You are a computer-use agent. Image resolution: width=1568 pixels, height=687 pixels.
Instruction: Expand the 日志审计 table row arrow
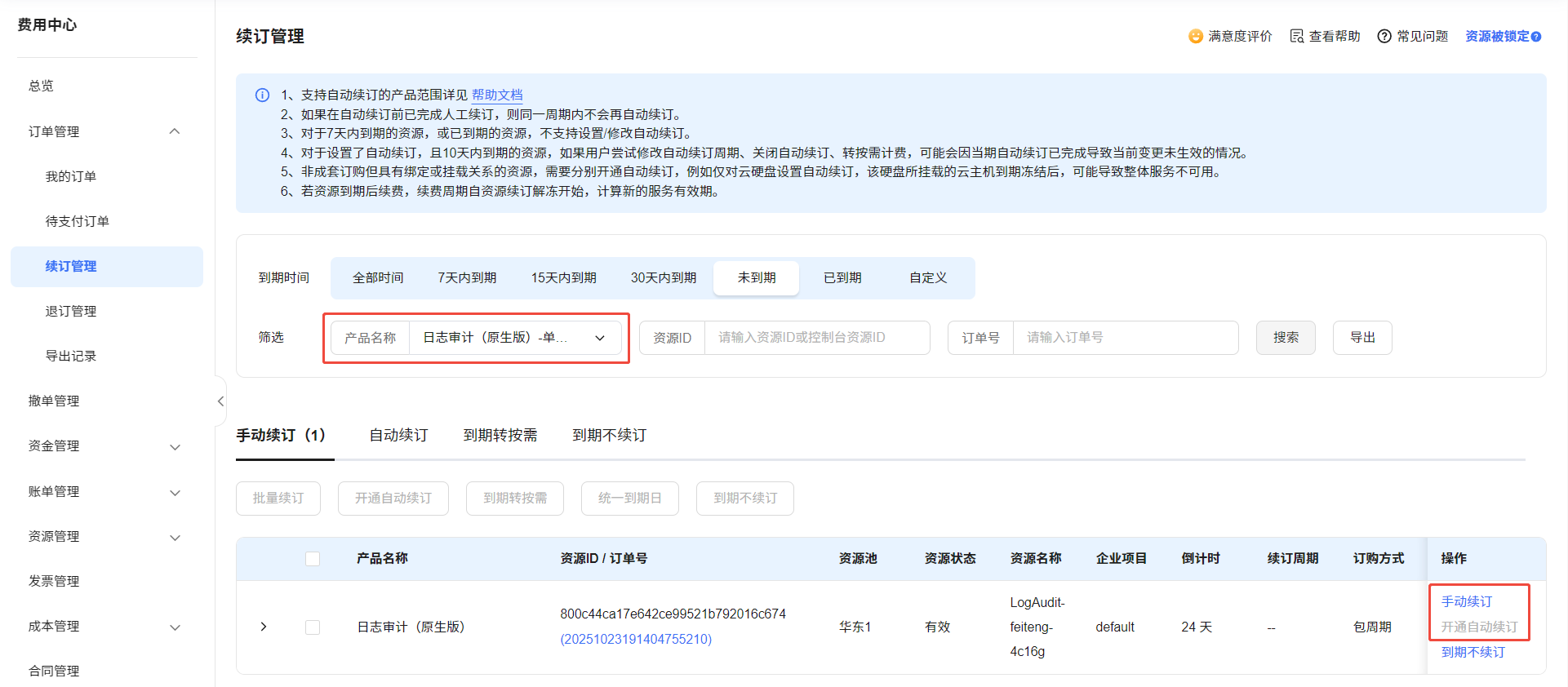pos(263,627)
